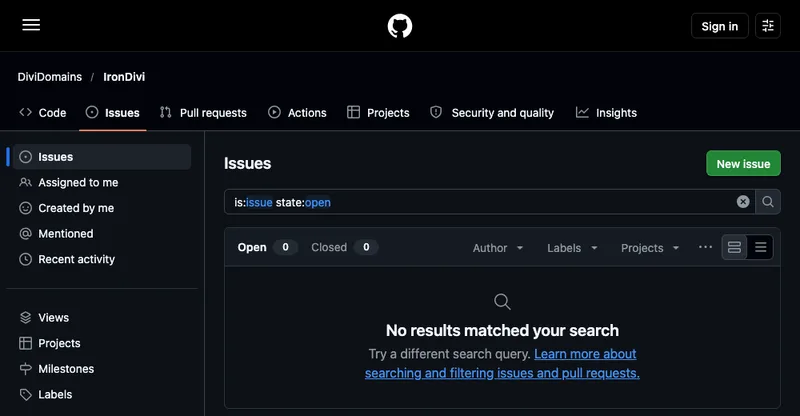Open the Actions tab
The image size is (800, 416).
(297, 113)
